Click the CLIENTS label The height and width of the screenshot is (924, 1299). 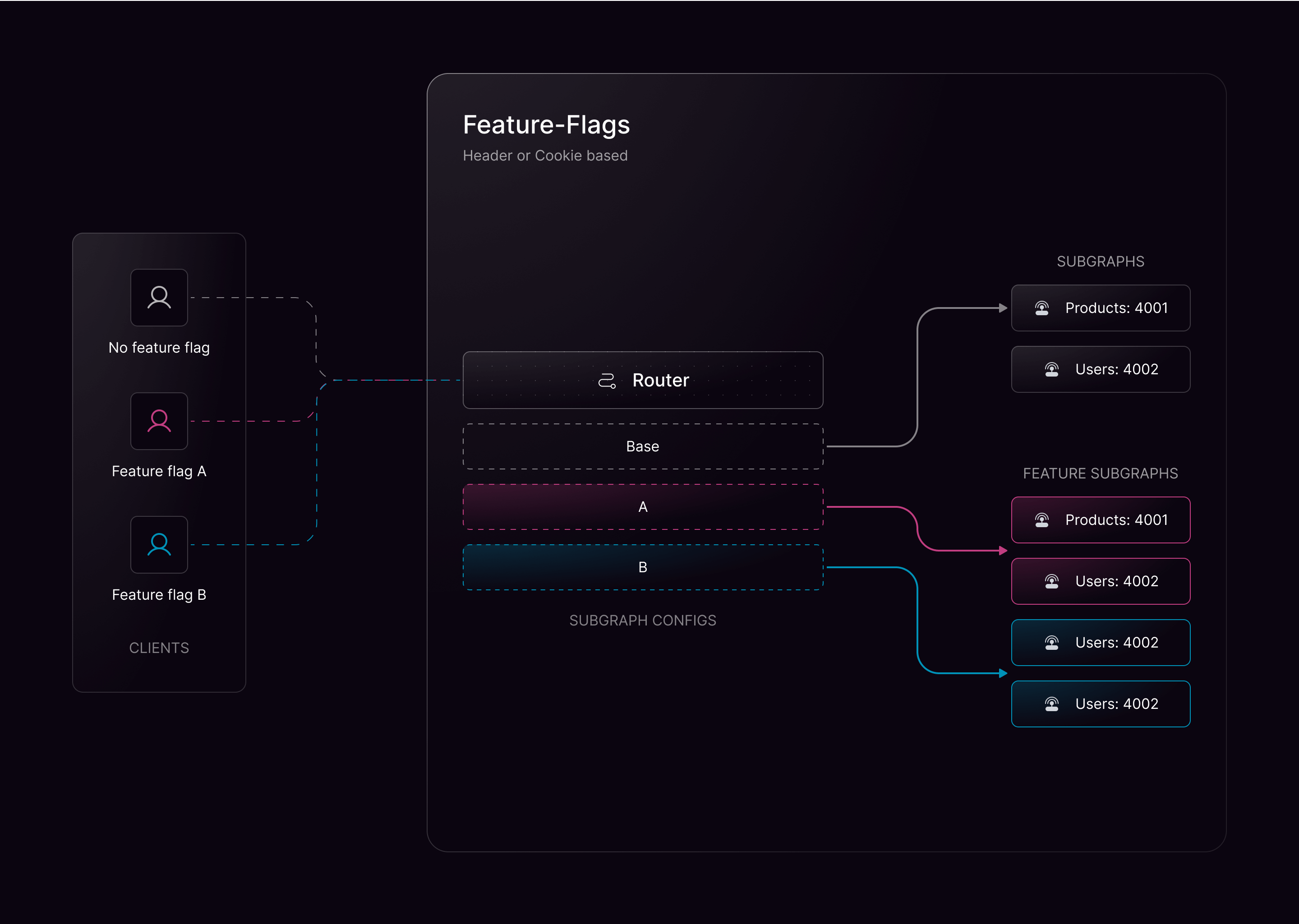point(159,648)
